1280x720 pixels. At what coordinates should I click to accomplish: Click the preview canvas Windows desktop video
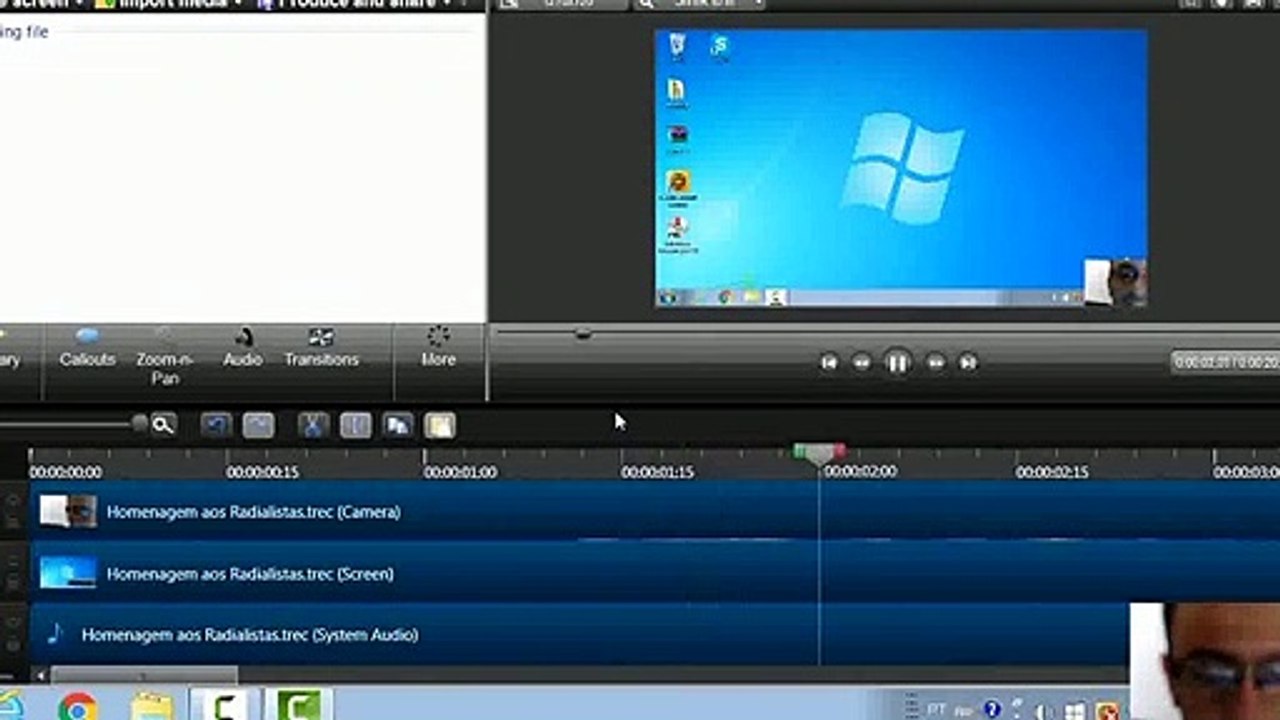(901, 167)
